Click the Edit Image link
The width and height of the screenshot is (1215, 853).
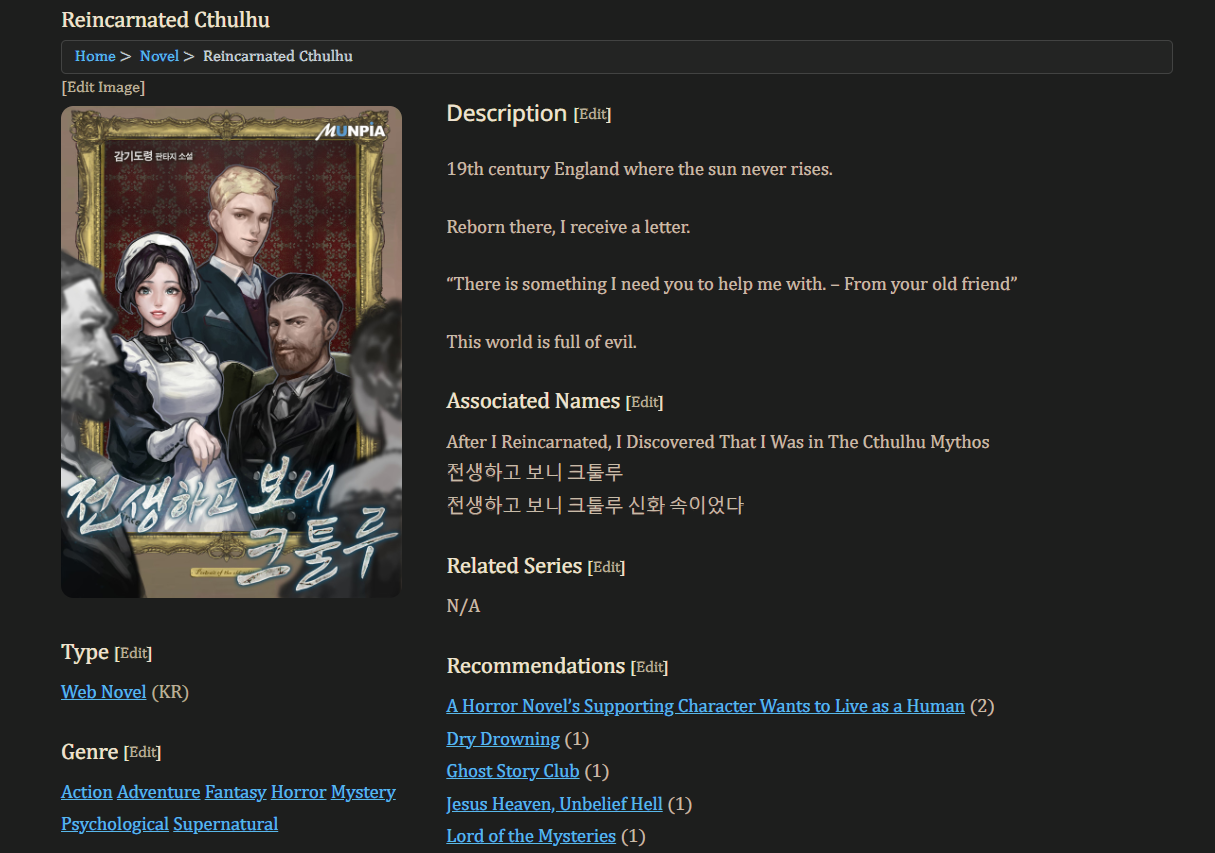pos(103,87)
